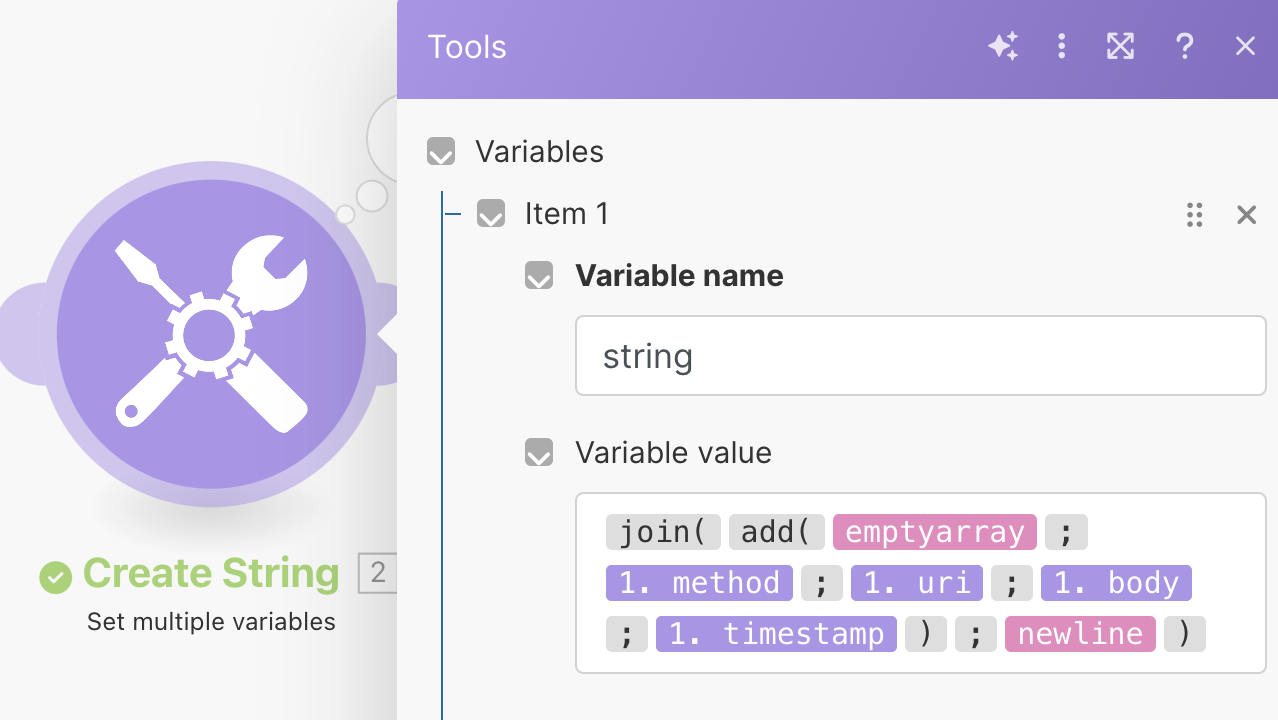The image size is (1278, 720).
Task: Select the emptyarray pill in formula
Action: pyautogui.click(x=934, y=532)
